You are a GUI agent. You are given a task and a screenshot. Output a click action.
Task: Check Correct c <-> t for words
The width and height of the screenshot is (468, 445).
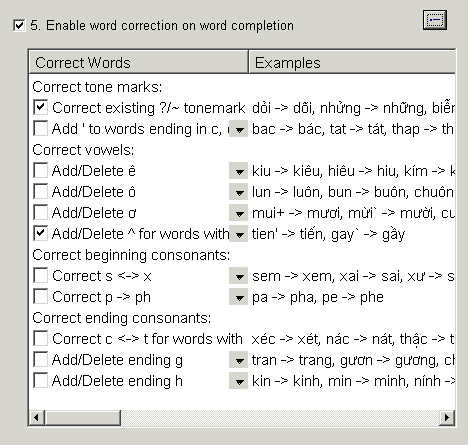click(40, 338)
